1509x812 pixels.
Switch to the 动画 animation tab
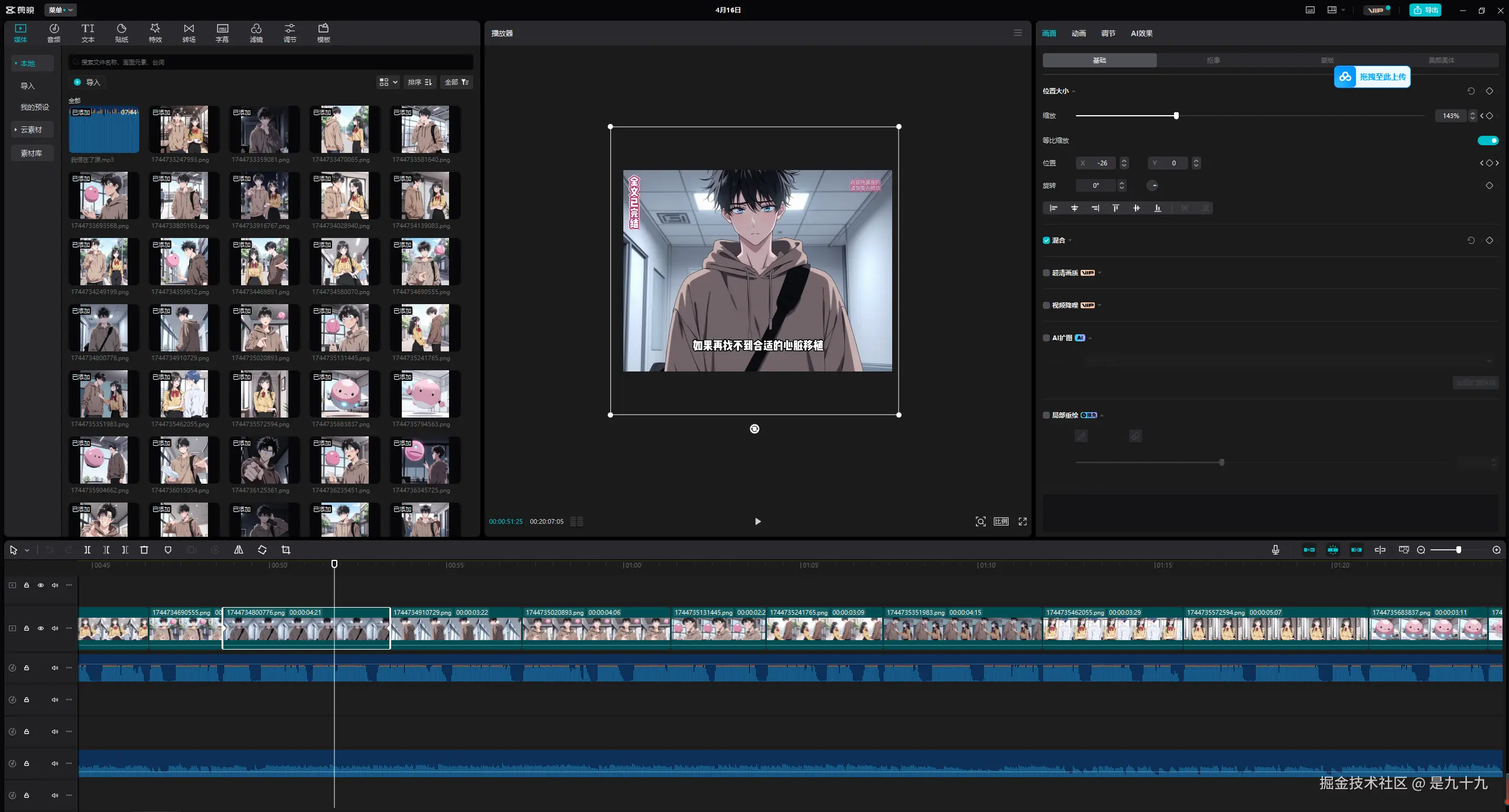(x=1078, y=33)
